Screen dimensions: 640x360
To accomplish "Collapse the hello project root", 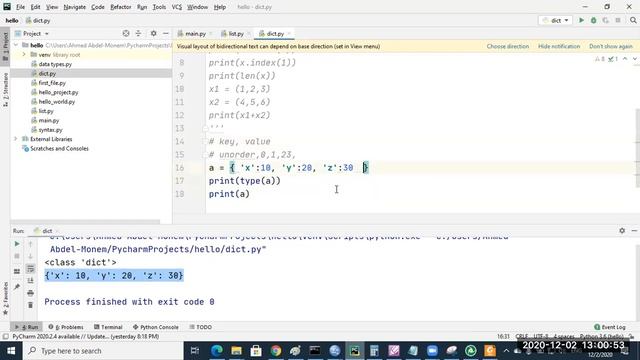I will coord(16,45).
